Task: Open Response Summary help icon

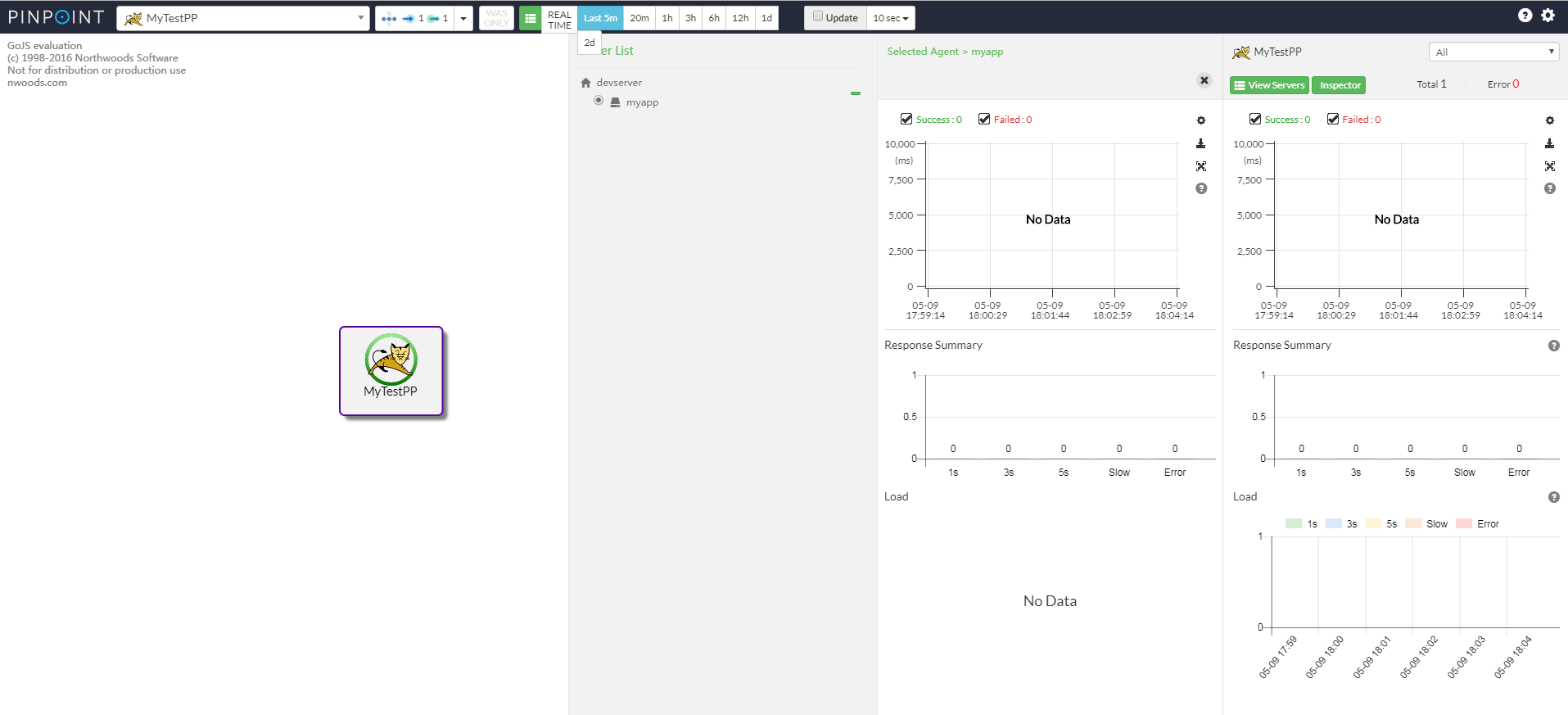Action: pos(1554,346)
